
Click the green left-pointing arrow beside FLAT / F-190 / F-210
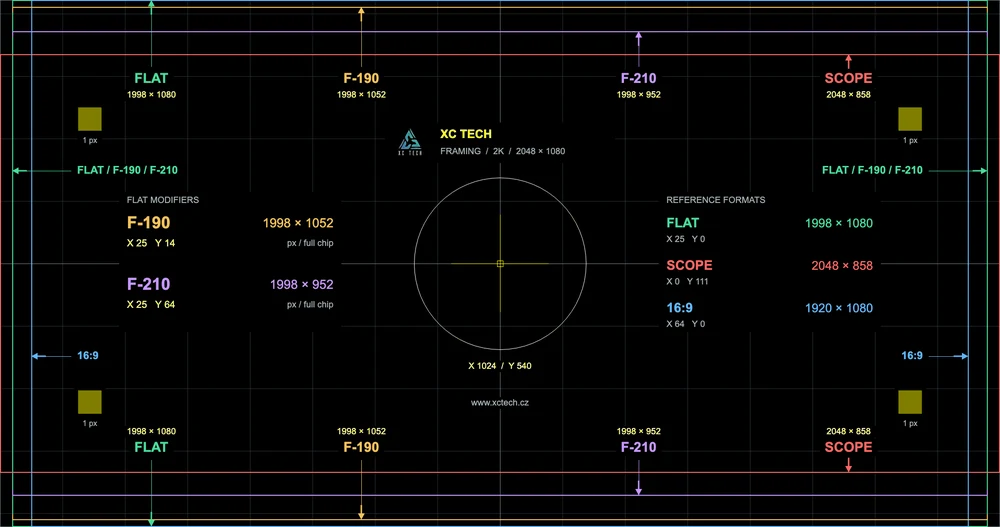coord(18,171)
